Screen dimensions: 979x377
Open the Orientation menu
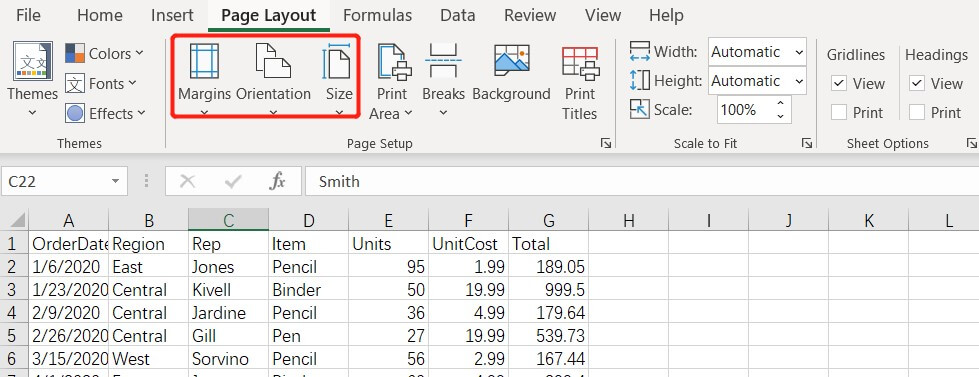click(x=273, y=79)
